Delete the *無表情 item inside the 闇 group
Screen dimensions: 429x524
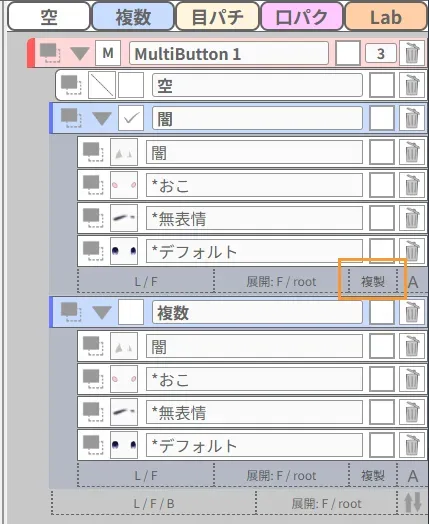tap(412, 218)
